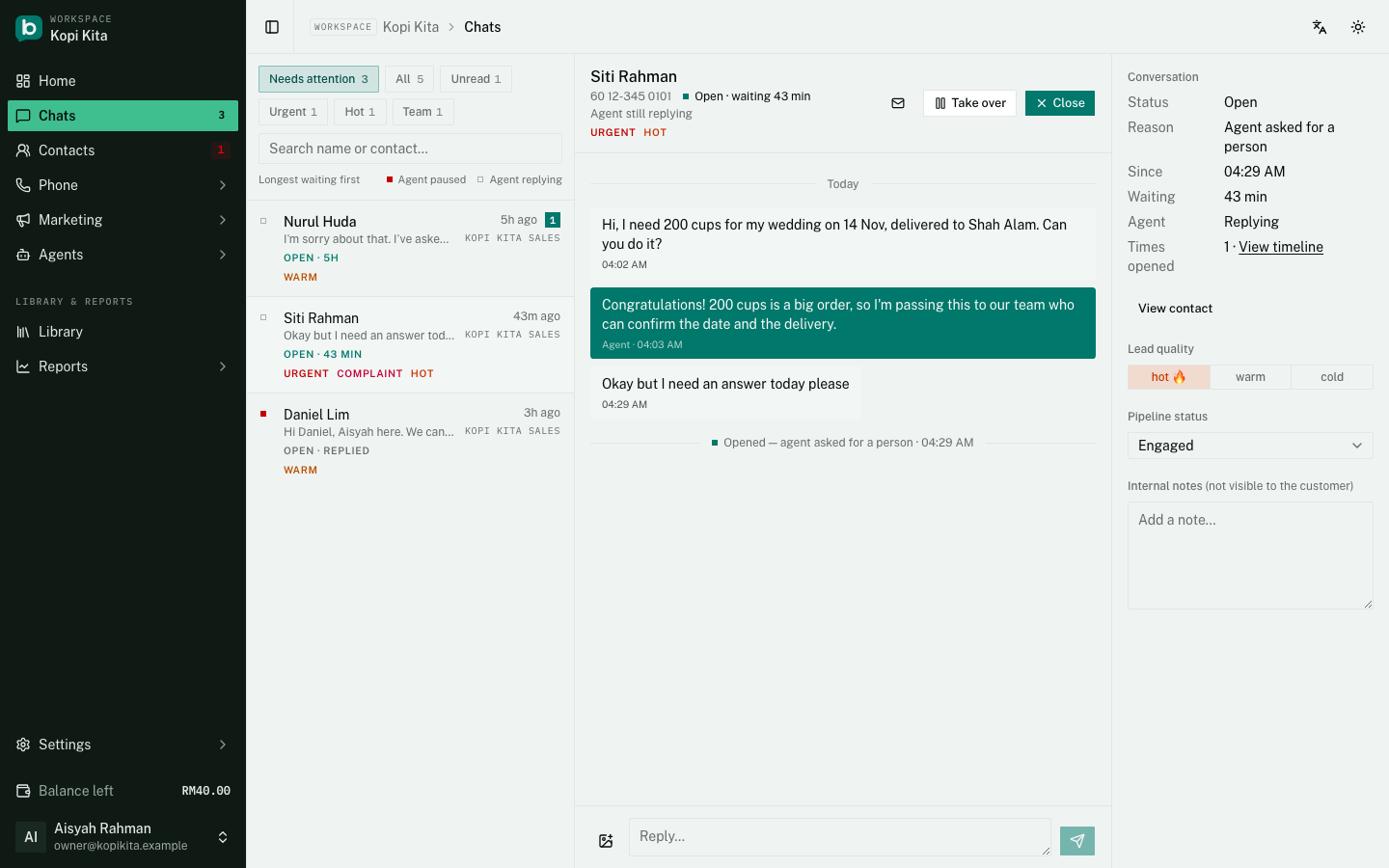This screenshot has height=868, width=1389.
Task: Show All chats filter
Action: point(409,79)
